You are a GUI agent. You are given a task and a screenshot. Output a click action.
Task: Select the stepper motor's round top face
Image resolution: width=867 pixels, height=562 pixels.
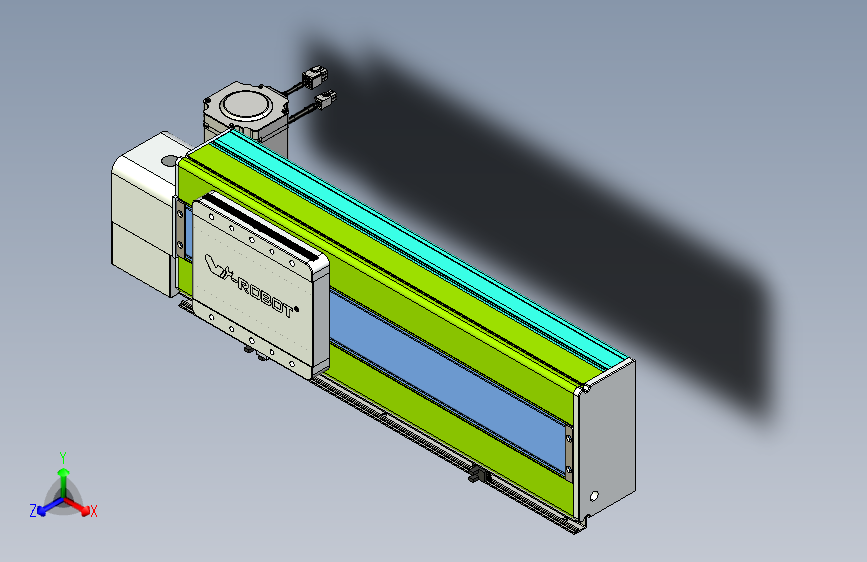(246, 105)
